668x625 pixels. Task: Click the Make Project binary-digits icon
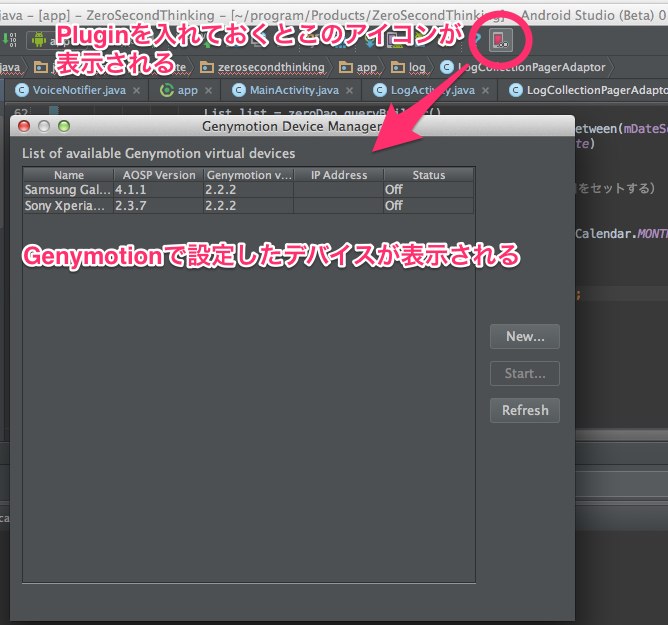pos(10,39)
